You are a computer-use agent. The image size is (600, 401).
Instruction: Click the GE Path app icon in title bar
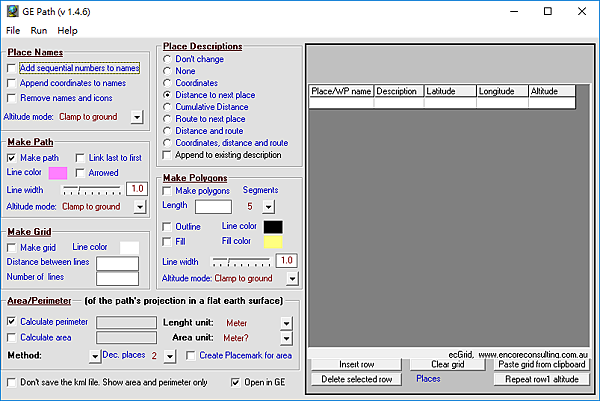(x=12, y=11)
